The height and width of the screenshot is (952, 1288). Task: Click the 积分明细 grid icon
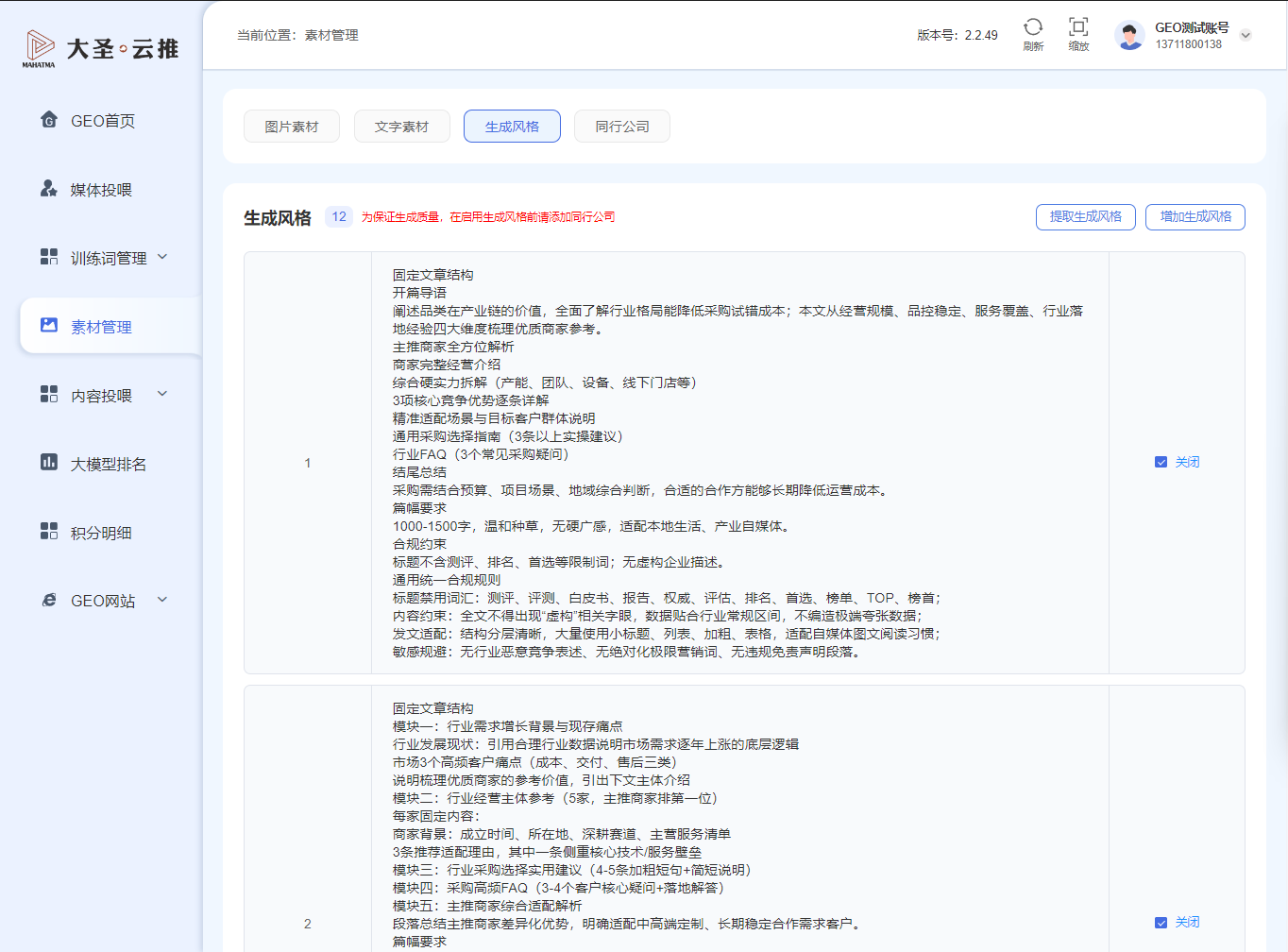click(x=49, y=531)
